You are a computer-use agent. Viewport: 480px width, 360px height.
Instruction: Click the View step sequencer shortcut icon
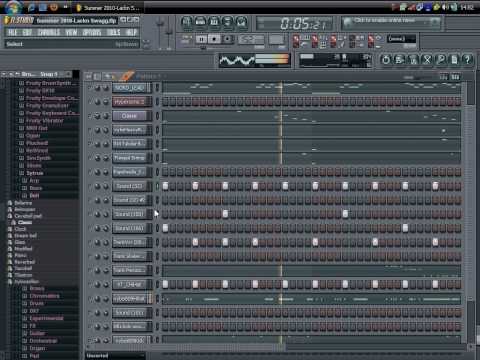[200, 22]
